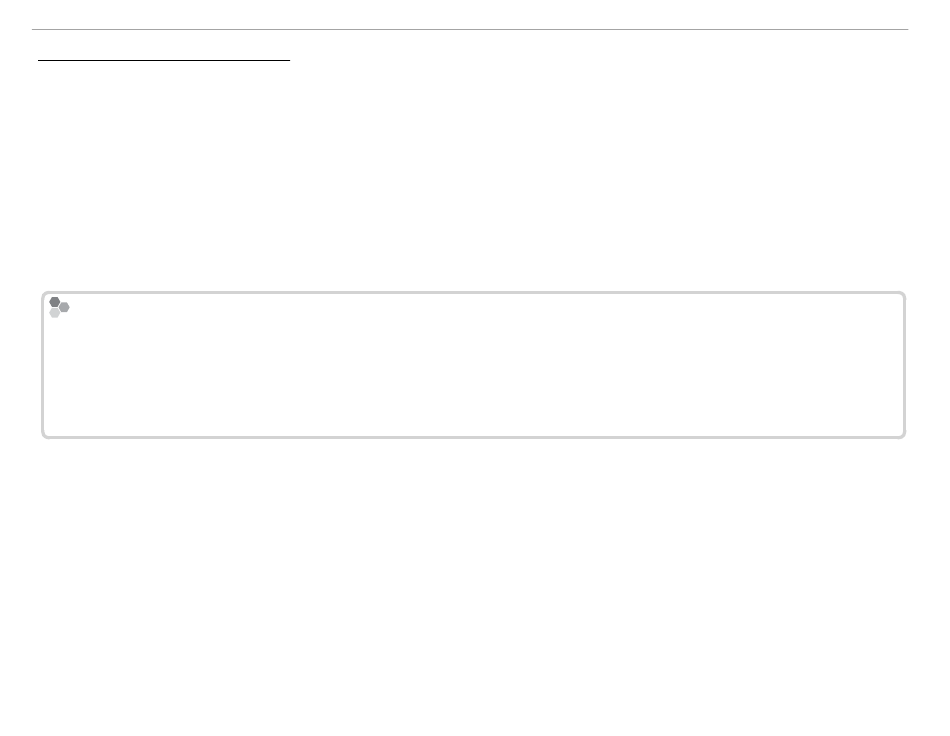Click the bottom-right corner of the rounded box
This screenshot has height=736, width=950.
[x=903, y=436]
